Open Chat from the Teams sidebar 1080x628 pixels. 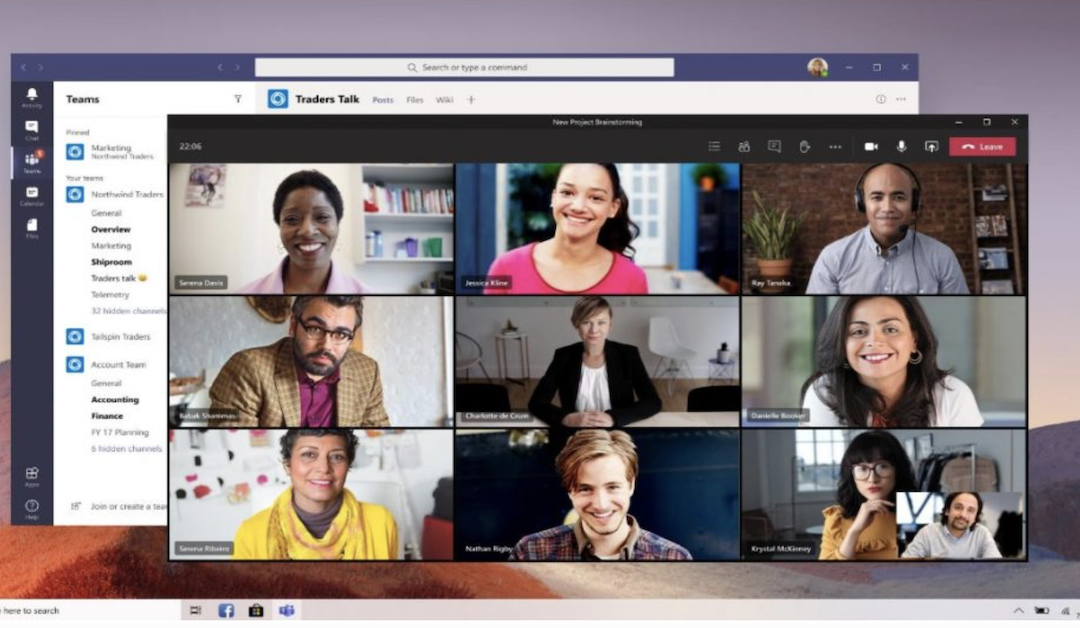(x=30, y=127)
